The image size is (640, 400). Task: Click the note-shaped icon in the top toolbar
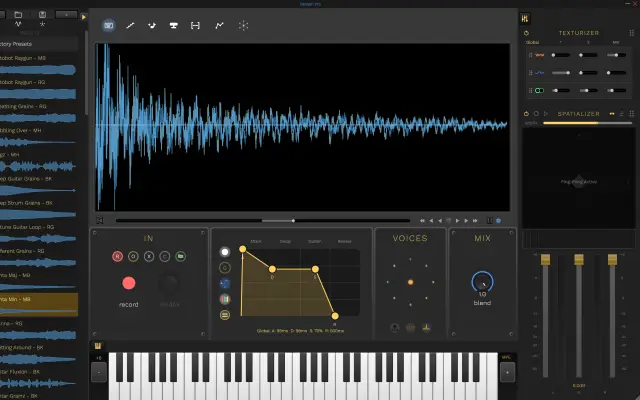[152, 25]
